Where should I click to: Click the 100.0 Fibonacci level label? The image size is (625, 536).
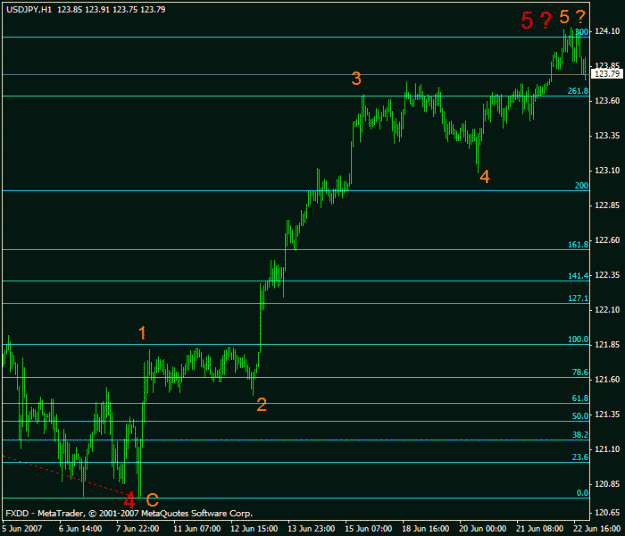coord(578,339)
